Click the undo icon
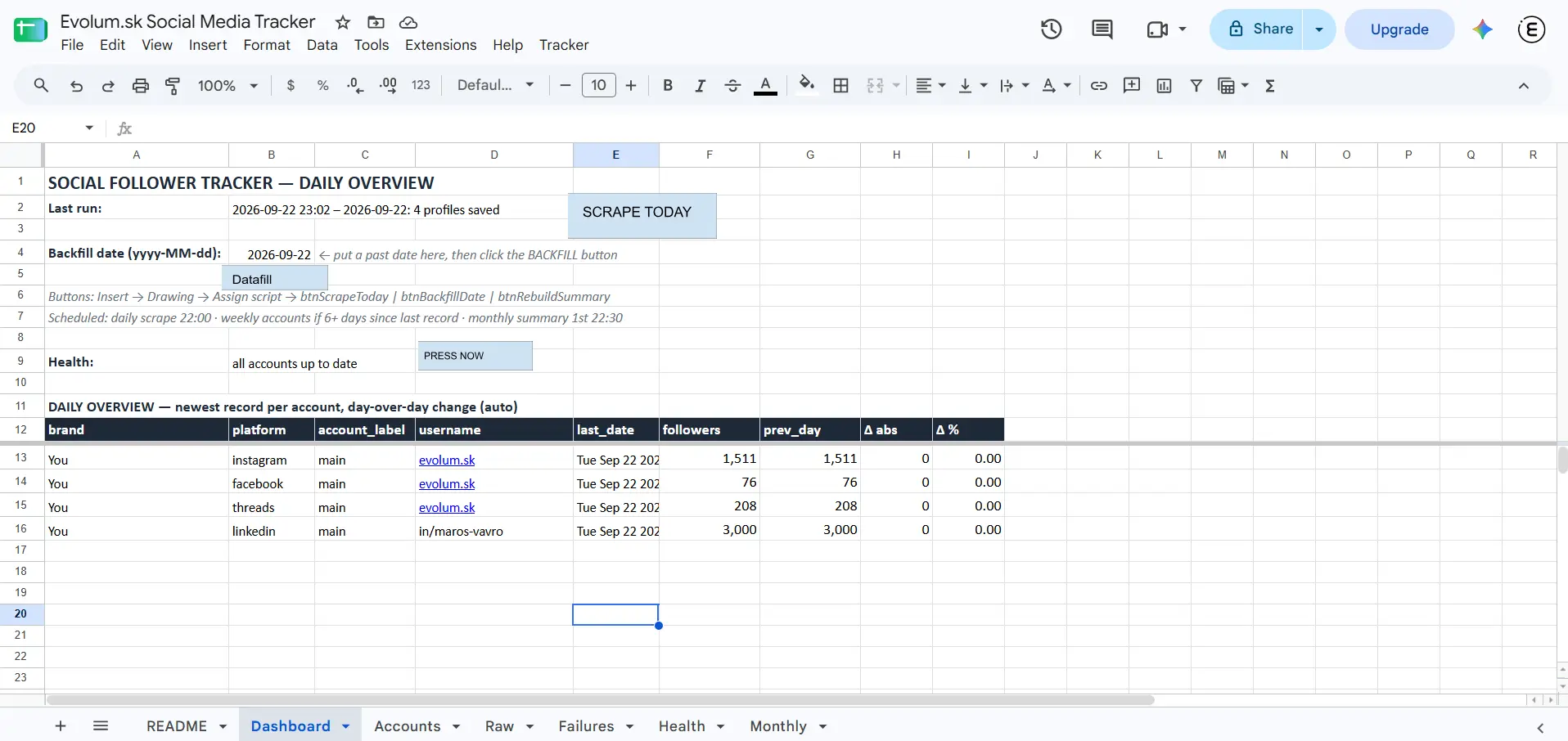 coord(76,85)
